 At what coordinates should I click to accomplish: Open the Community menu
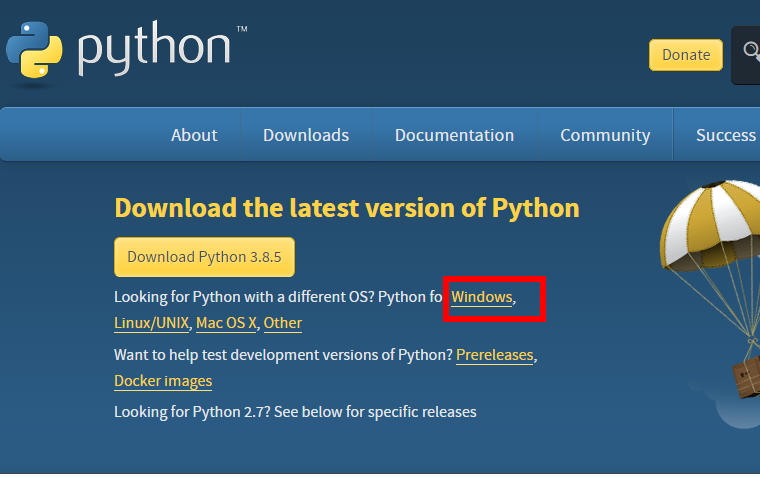point(605,135)
